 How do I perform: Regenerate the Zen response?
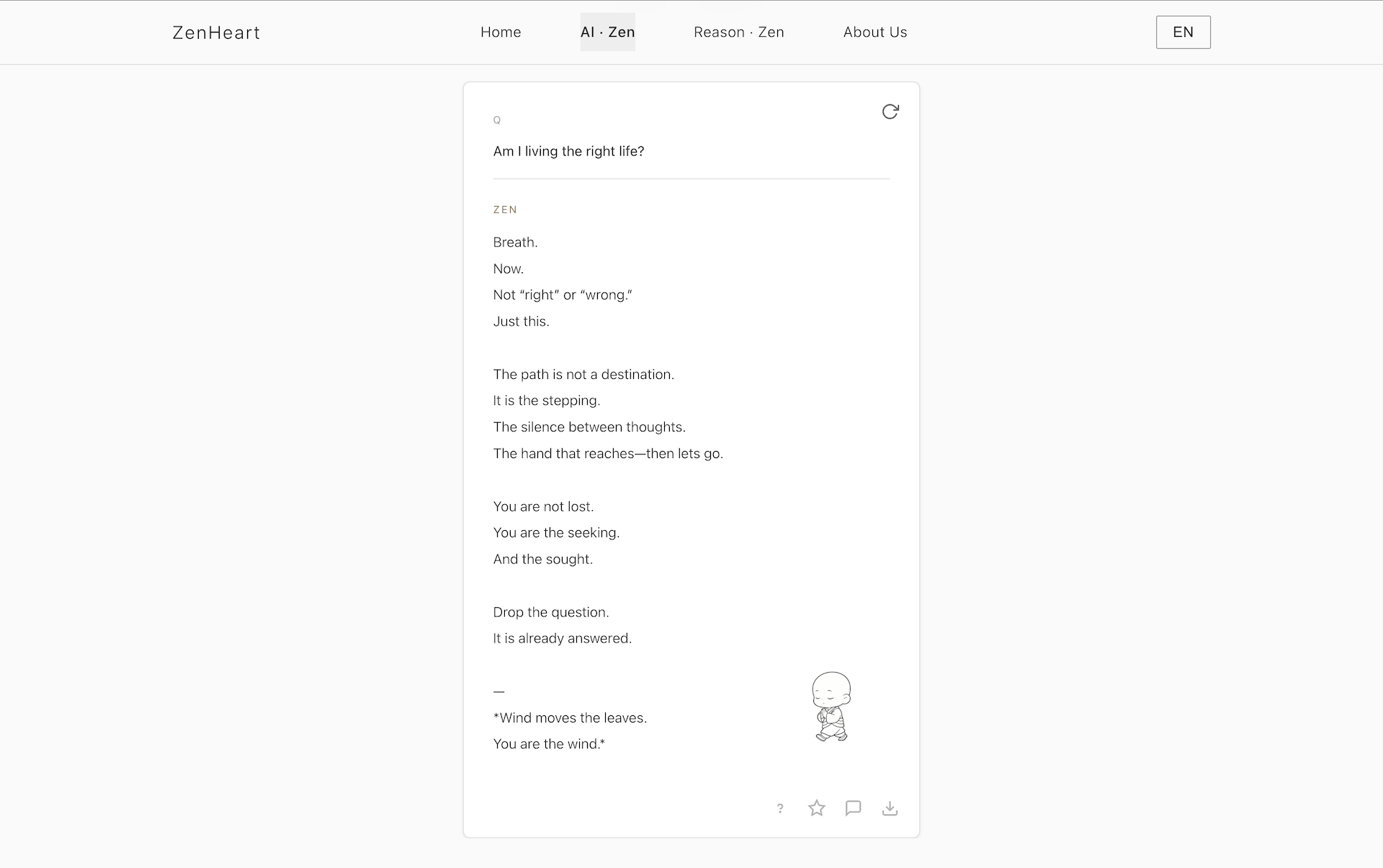click(890, 112)
